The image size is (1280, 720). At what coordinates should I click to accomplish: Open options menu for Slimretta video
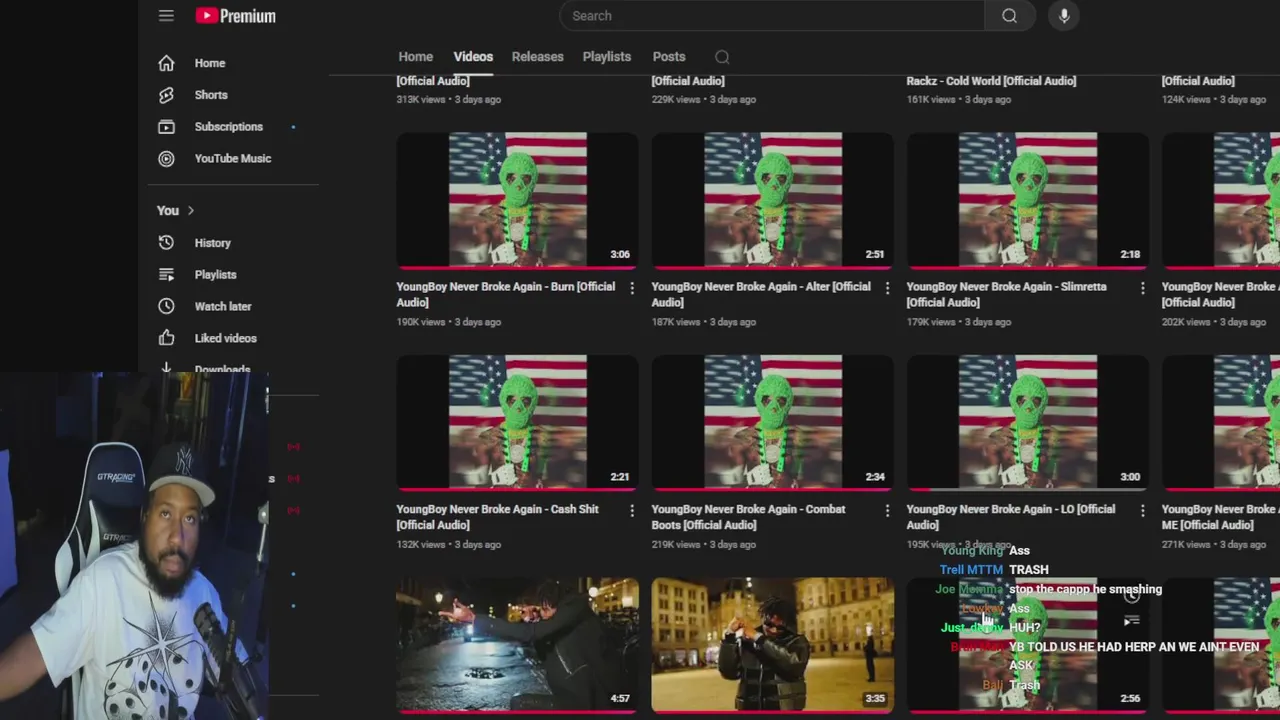[1142, 288]
